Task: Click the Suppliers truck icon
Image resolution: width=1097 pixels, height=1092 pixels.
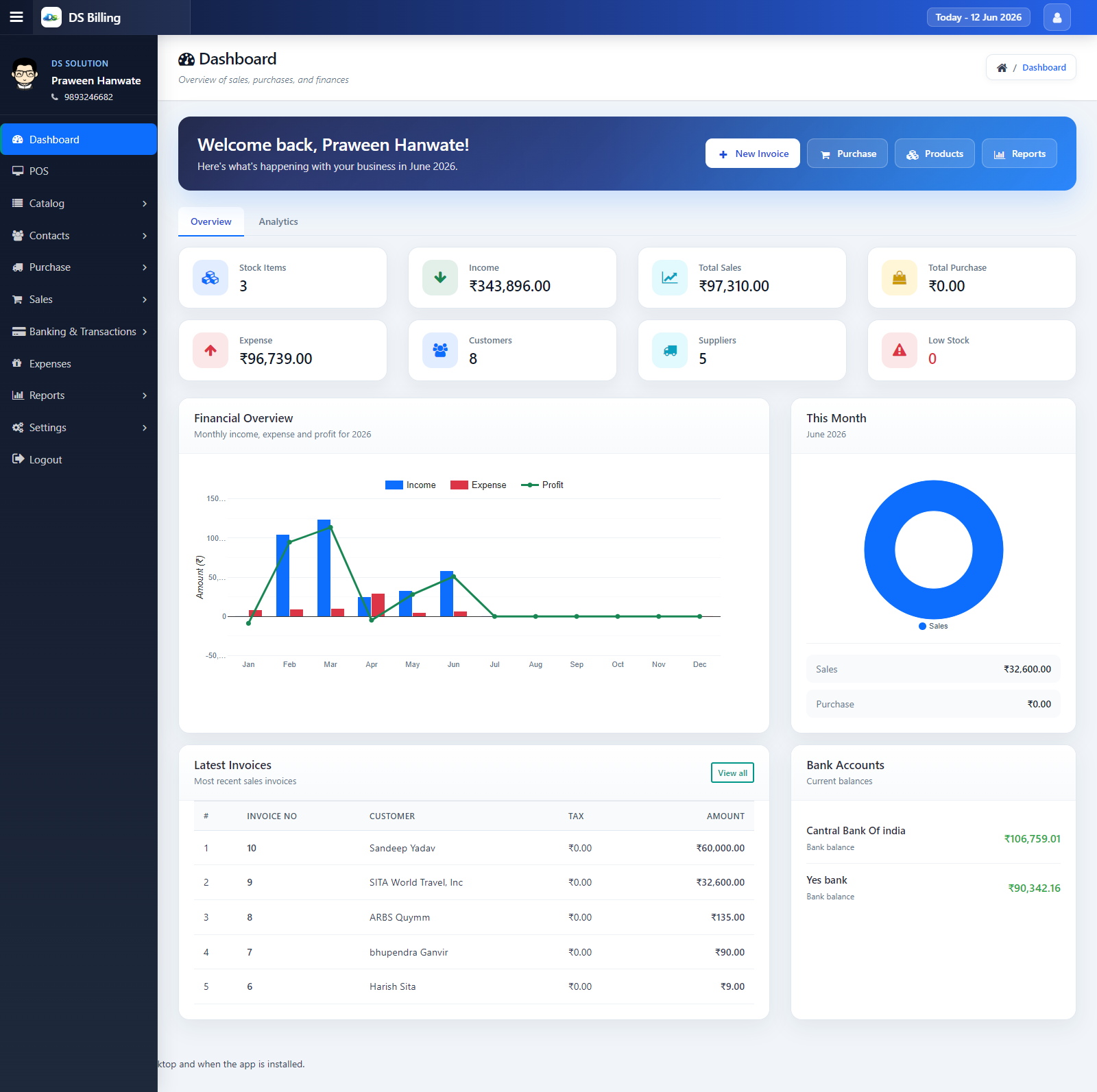Action: pyautogui.click(x=670, y=350)
